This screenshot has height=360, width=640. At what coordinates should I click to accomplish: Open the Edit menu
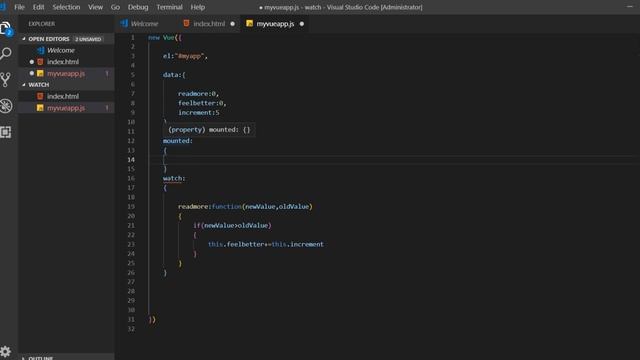(x=38, y=7)
